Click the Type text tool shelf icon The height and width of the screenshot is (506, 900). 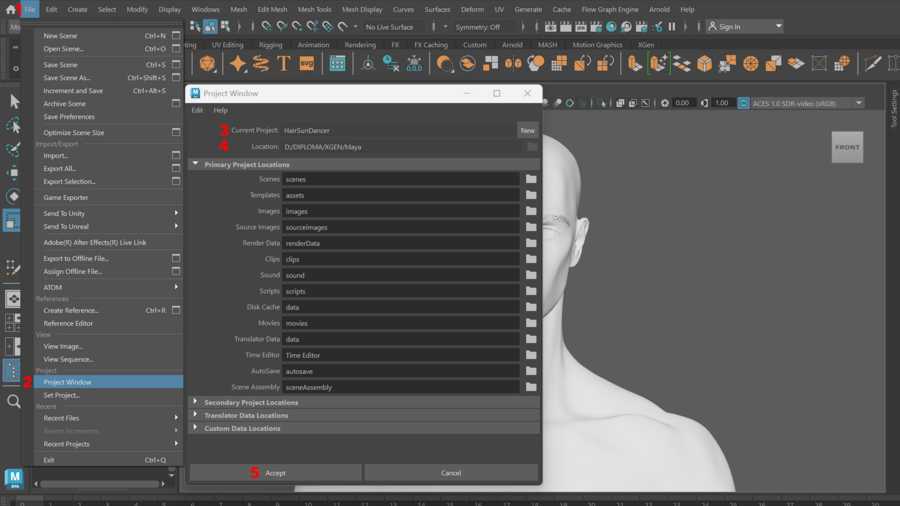(x=283, y=63)
